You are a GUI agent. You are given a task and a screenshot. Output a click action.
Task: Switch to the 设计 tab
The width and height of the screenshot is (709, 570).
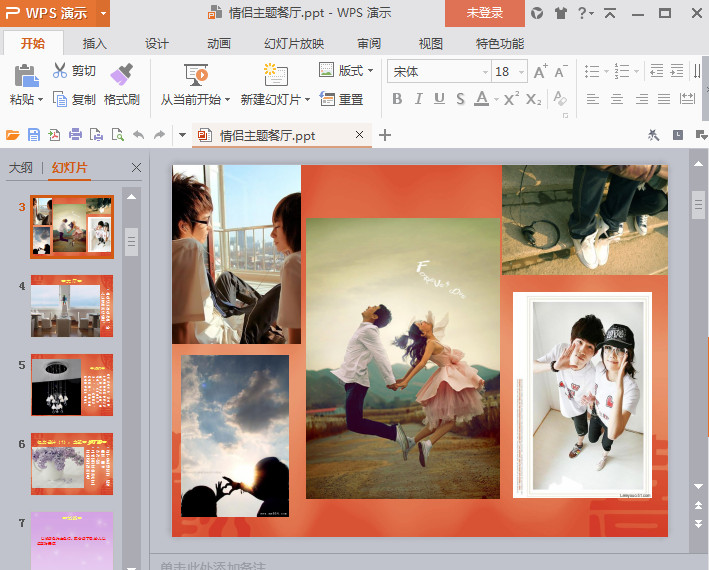[x=156, y=44]
